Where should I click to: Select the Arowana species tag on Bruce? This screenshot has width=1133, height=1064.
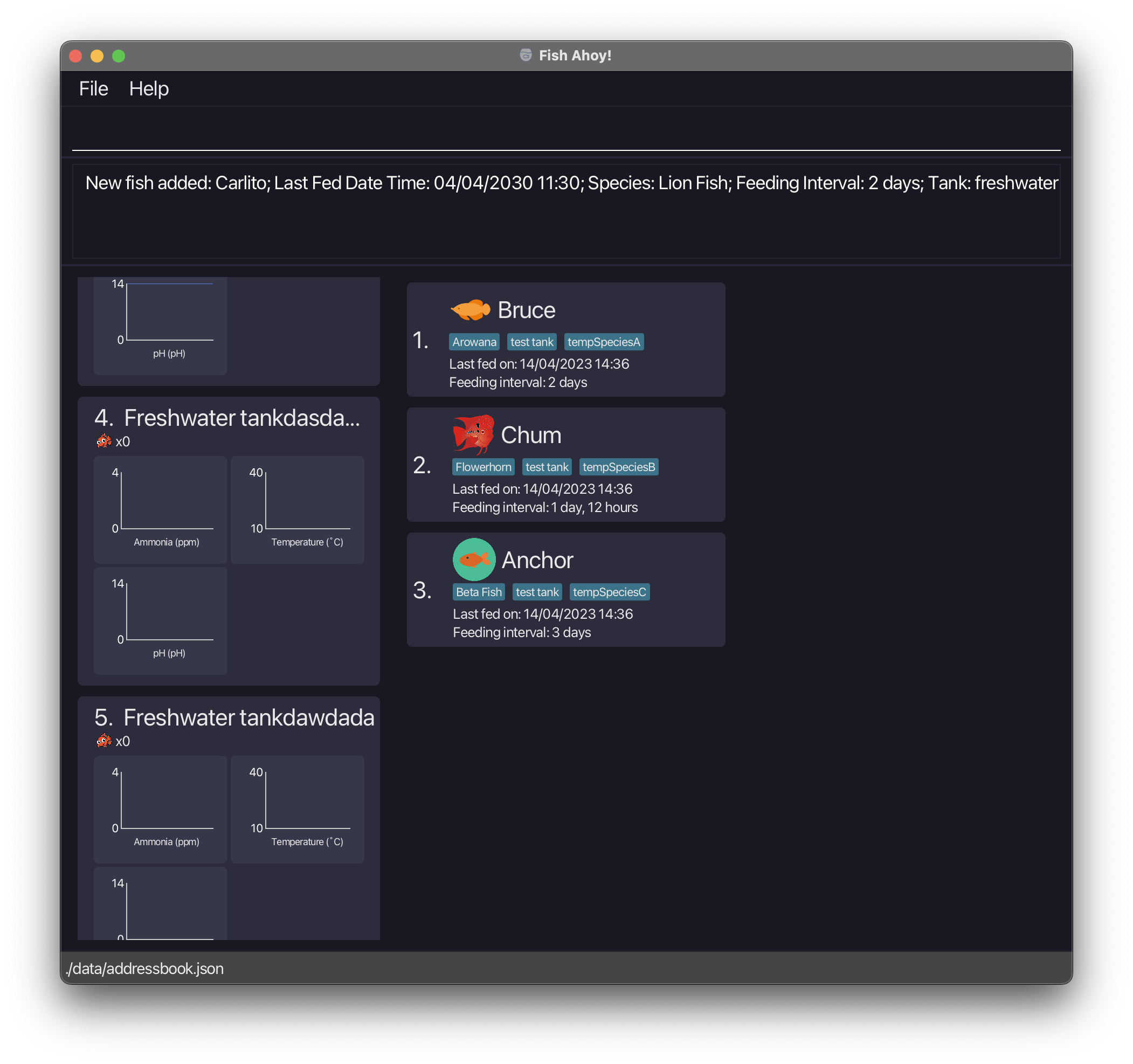pyautogui.click(x=474, y=342)
